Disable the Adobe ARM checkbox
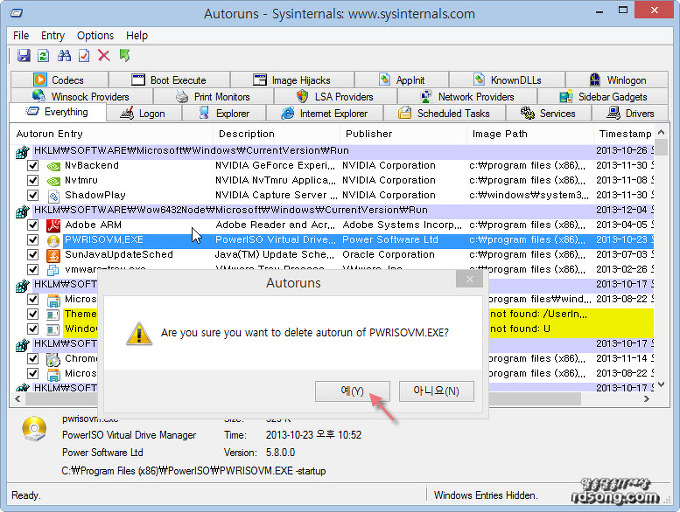The height and width of the screenshot is (512, 680). 33,225
